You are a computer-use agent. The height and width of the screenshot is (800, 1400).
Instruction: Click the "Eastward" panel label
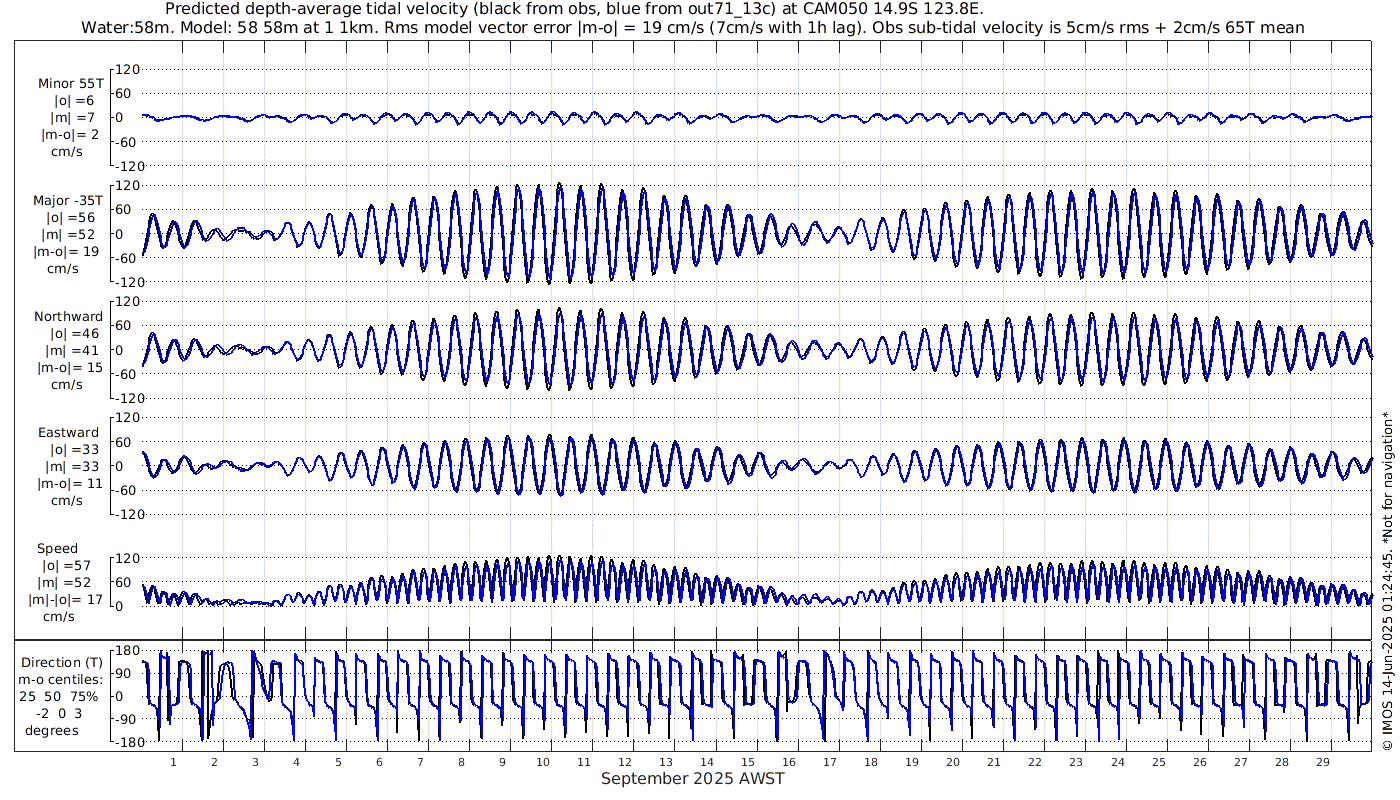point(69,433)
